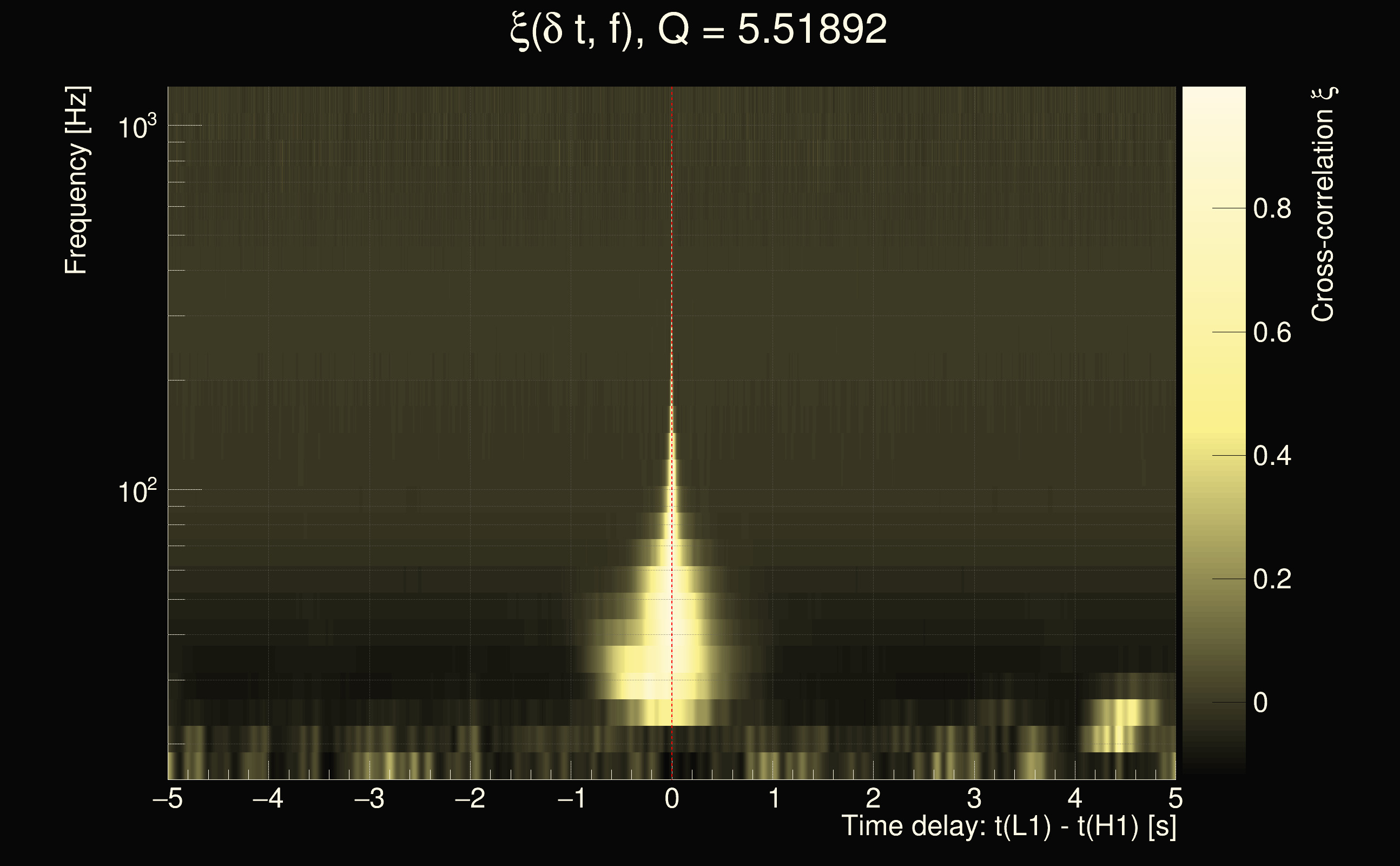
Task: Click the -5 time delay tick label
Action: (167, 798)
